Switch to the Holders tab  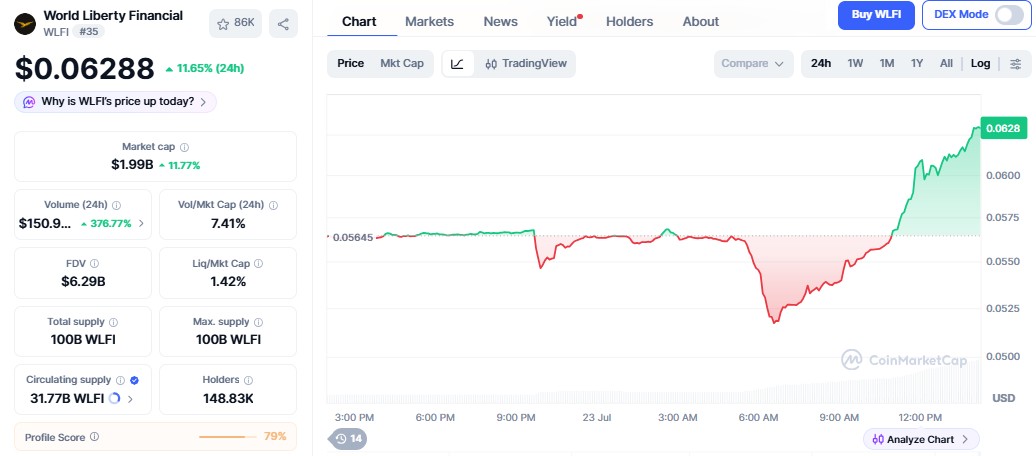click(x=629, y=22)
